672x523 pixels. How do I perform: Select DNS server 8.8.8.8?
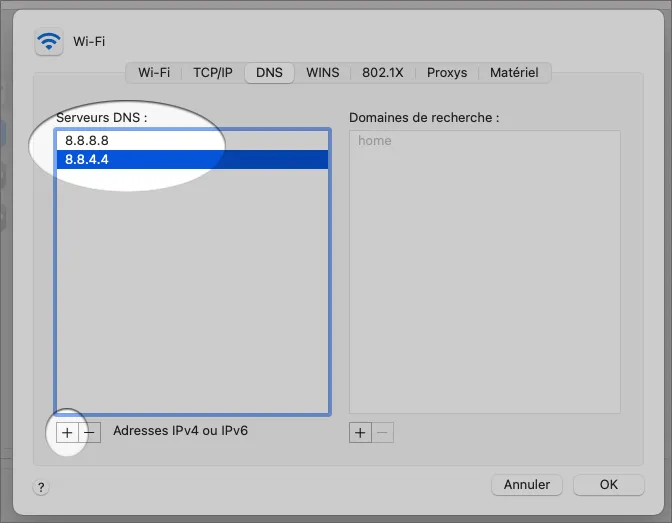tap(192, 141)
